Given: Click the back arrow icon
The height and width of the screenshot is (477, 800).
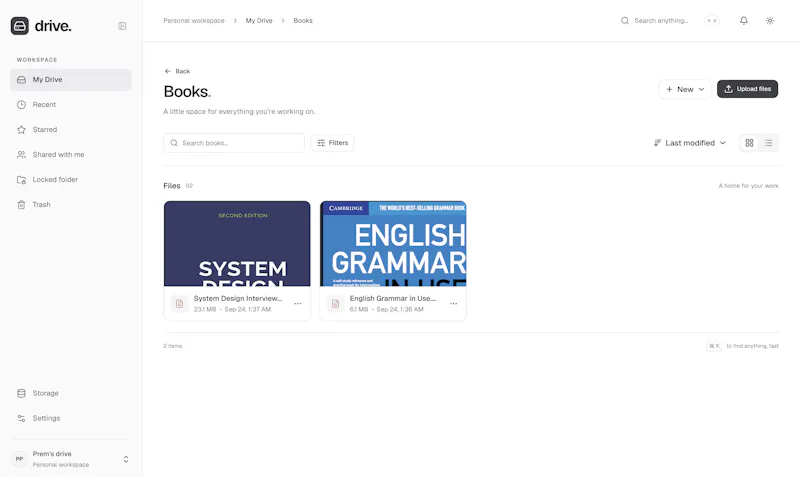Looking at the screenshot, I should point(167,71).
